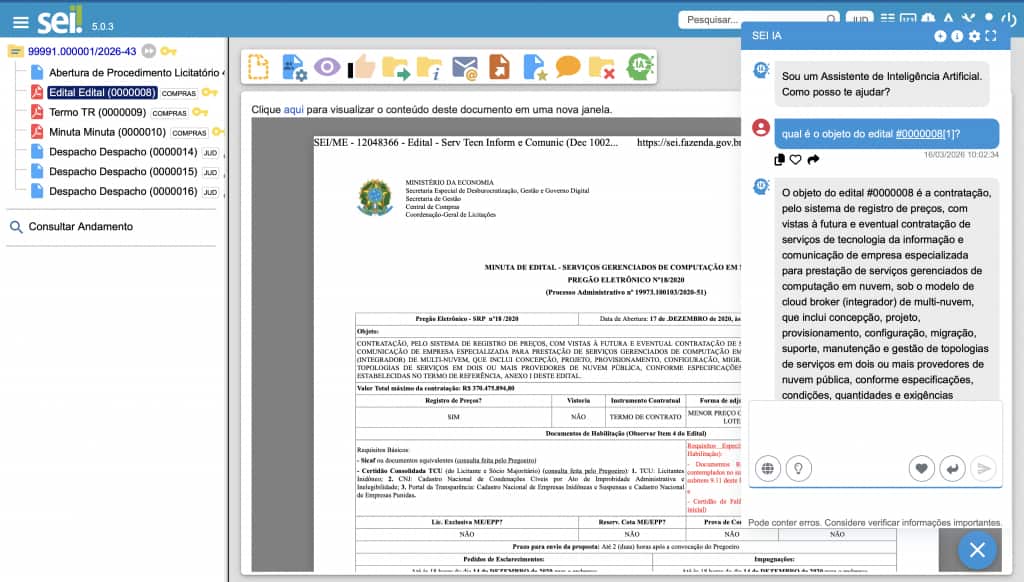
Task: Click the power logout icon
Action: click(x=1009, y=19)
